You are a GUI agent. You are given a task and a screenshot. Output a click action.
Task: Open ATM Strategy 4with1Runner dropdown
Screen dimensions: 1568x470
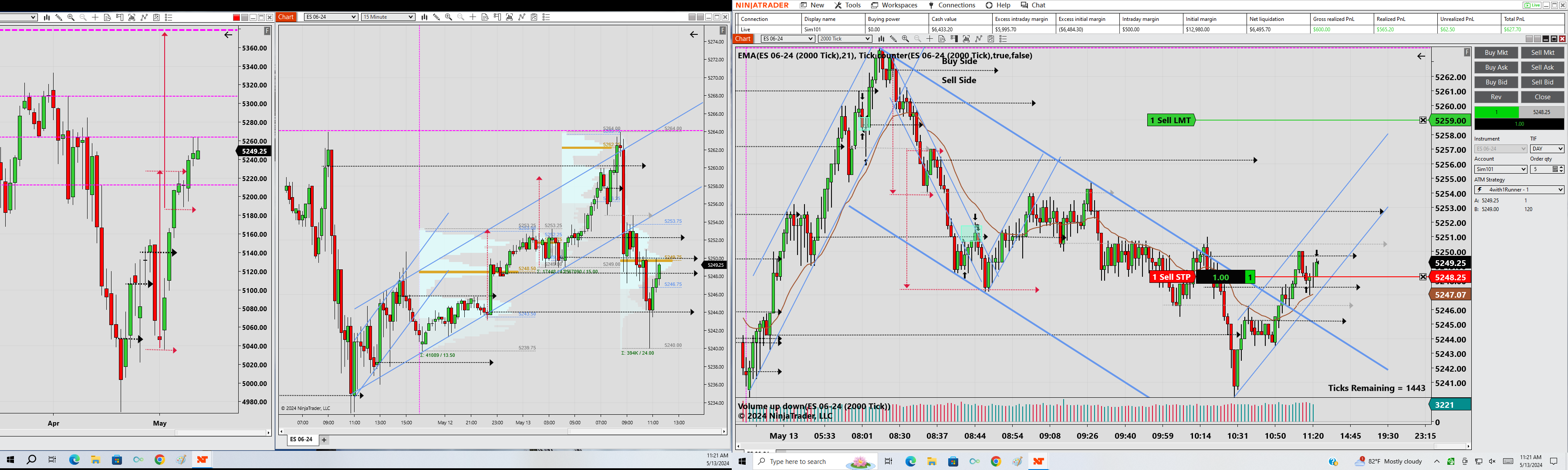click(x=1519, y=190)
